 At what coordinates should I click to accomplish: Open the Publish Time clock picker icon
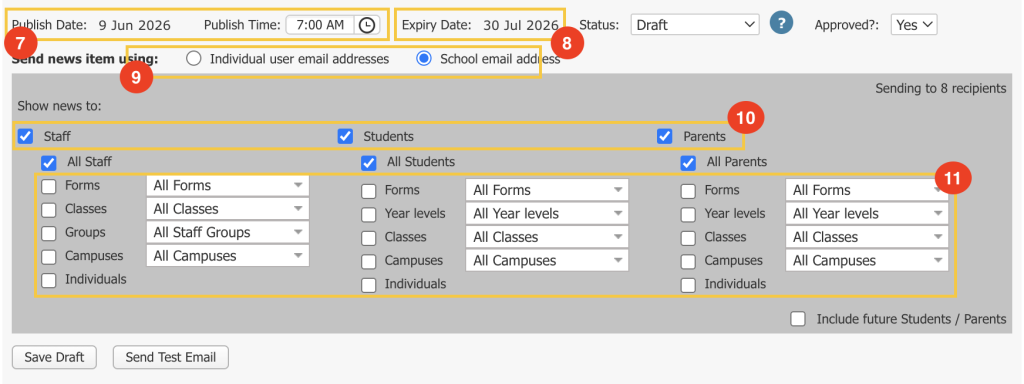pos(368,25)
